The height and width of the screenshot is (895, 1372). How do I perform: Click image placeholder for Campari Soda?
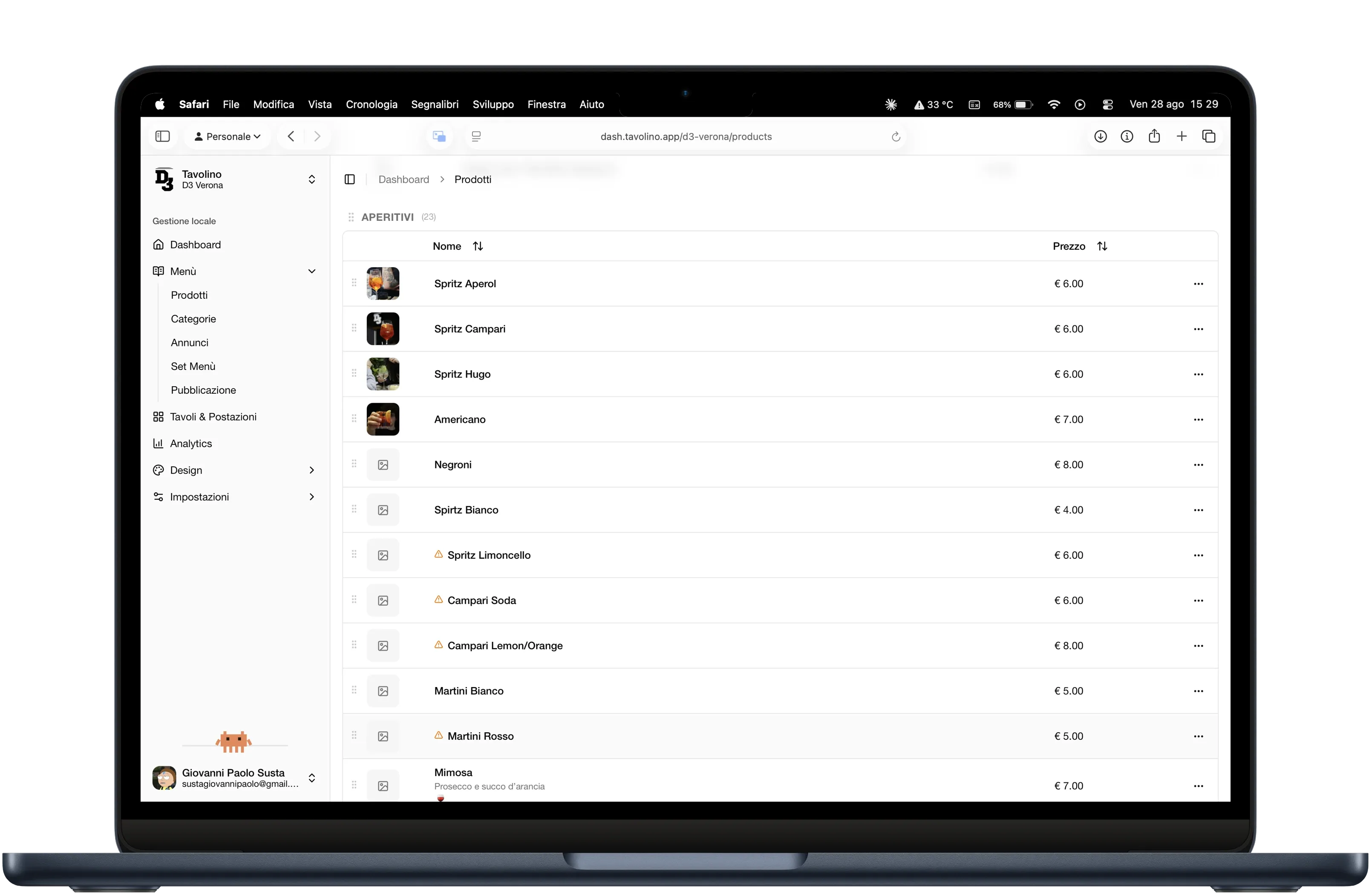[x=383, y=601]
